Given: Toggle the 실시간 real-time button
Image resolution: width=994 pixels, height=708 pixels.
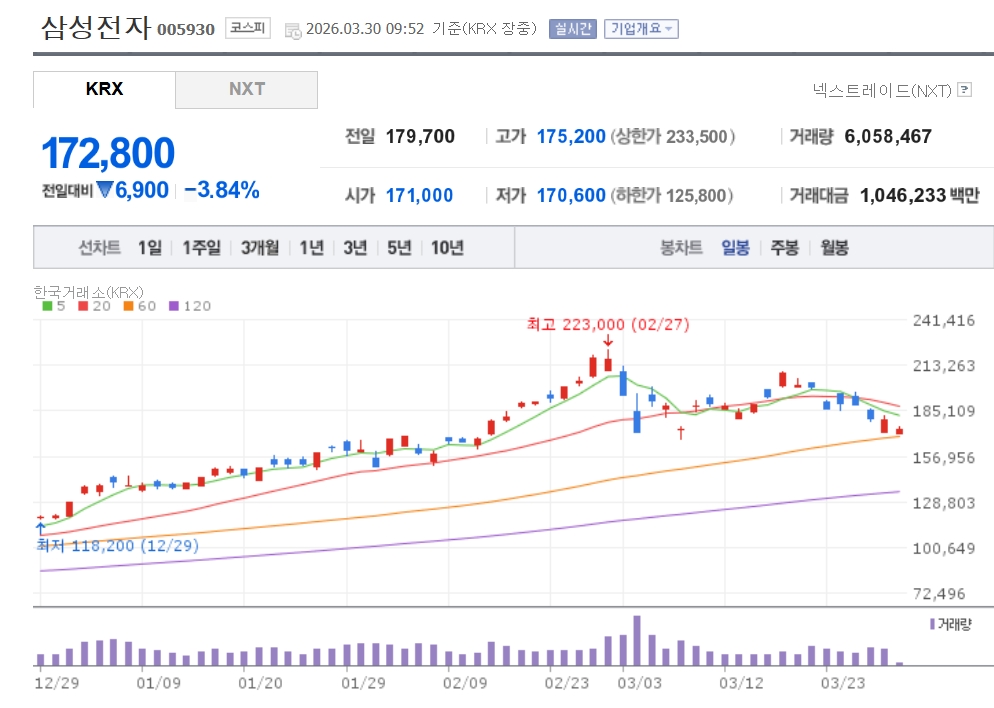Looking at the screenshot, I should (x=572, y=29).
